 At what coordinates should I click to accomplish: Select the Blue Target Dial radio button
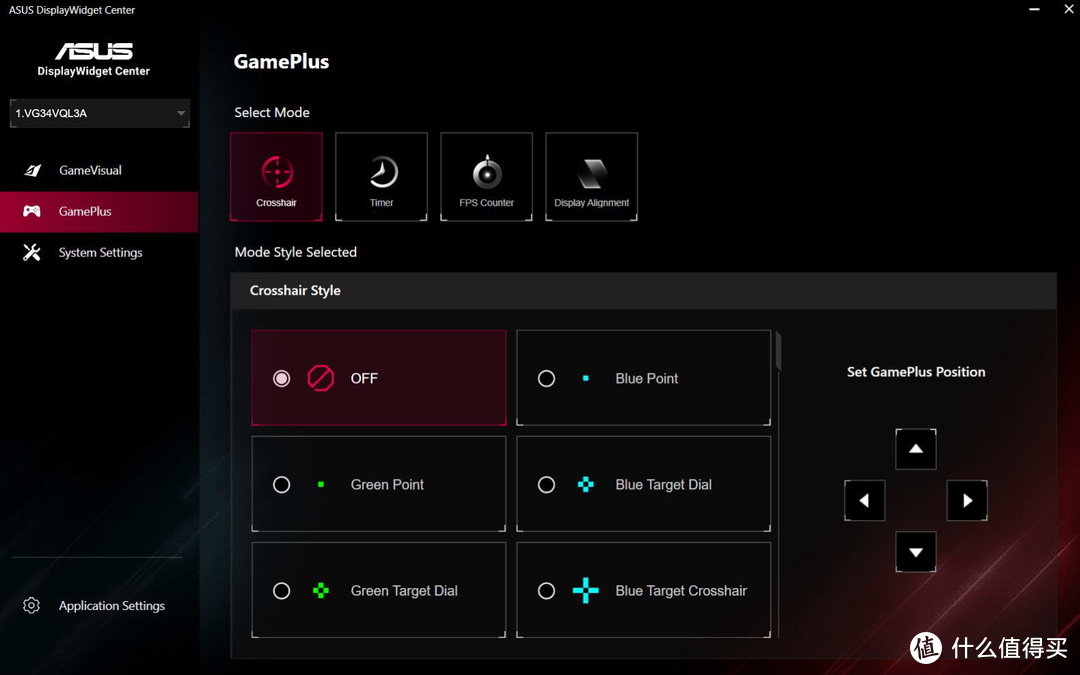coord(546,484)
